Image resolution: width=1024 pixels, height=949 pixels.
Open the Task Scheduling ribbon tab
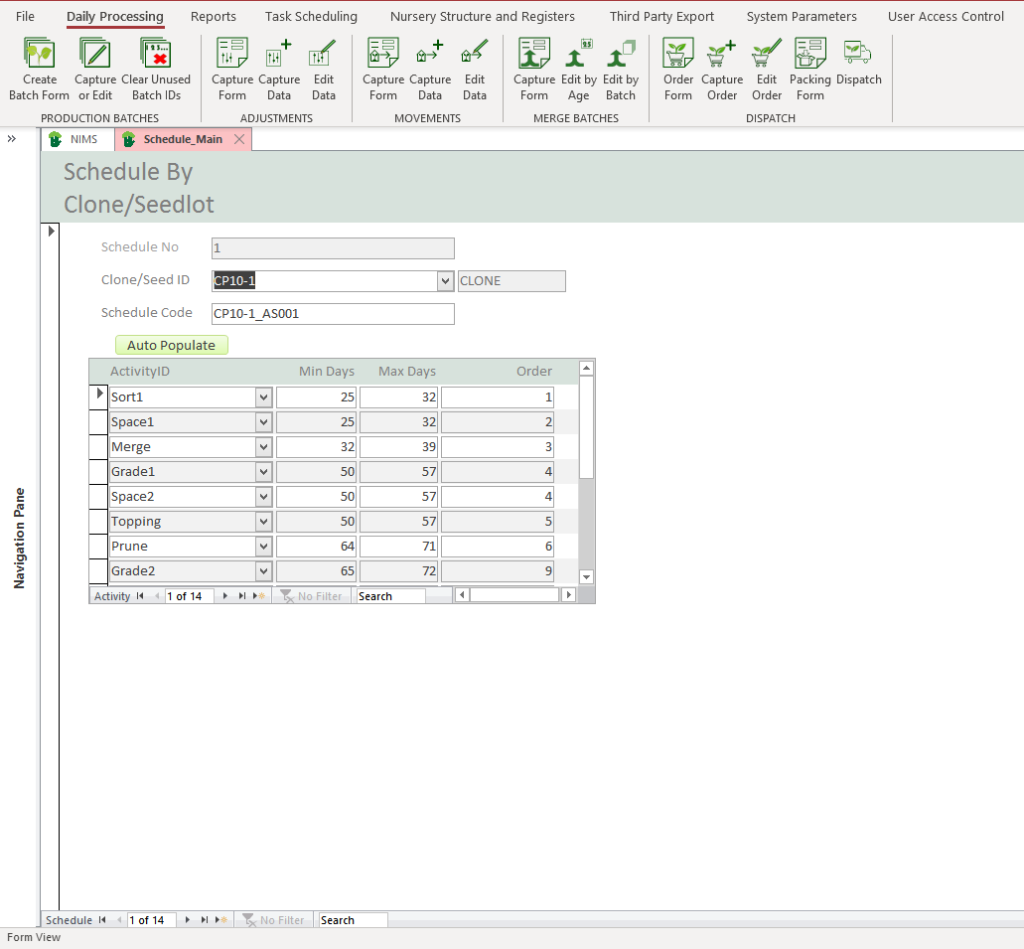pos(311,16)
